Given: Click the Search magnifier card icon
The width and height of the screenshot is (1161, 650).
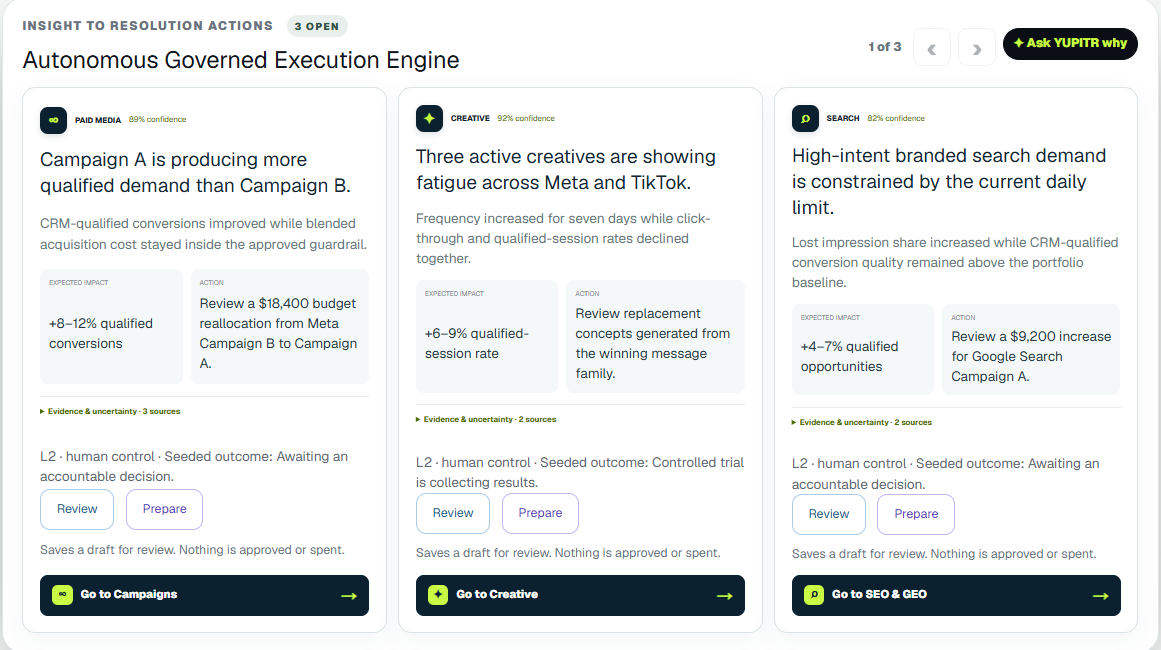Looking at the screenshot, I should click(805, 118).
